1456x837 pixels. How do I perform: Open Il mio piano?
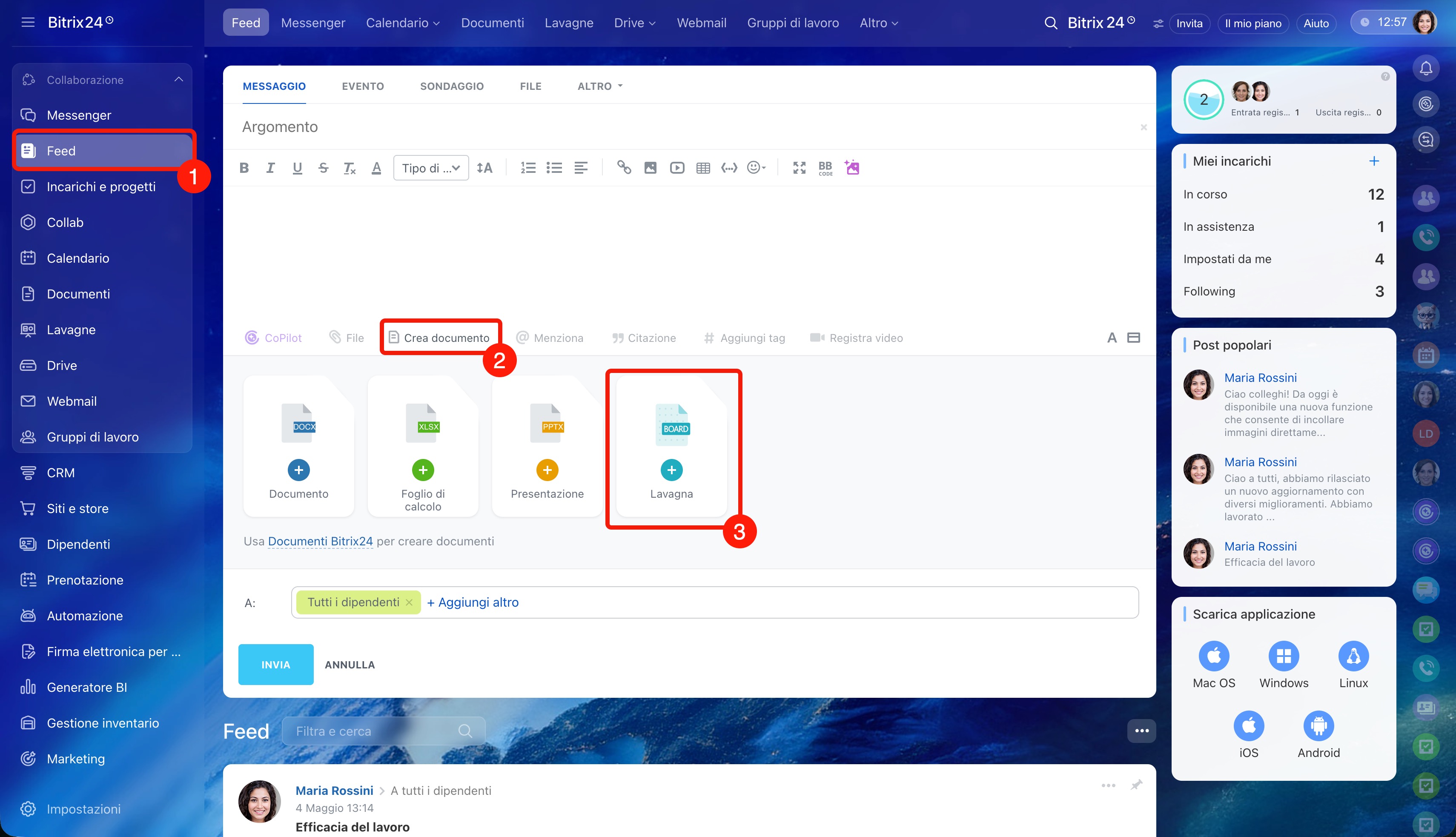click(x=1253, y=23)
